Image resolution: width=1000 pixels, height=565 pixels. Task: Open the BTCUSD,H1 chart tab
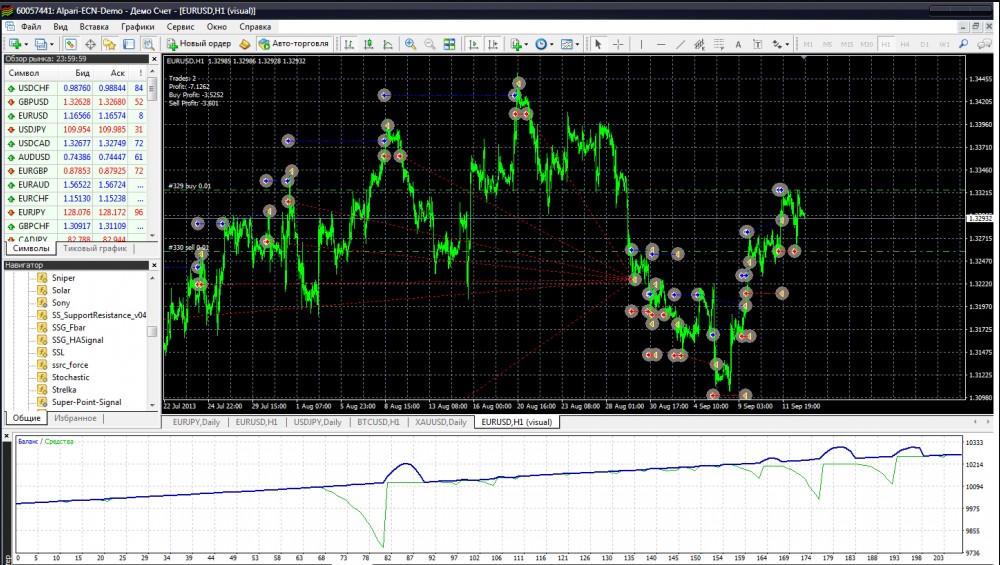coord(378,422)
